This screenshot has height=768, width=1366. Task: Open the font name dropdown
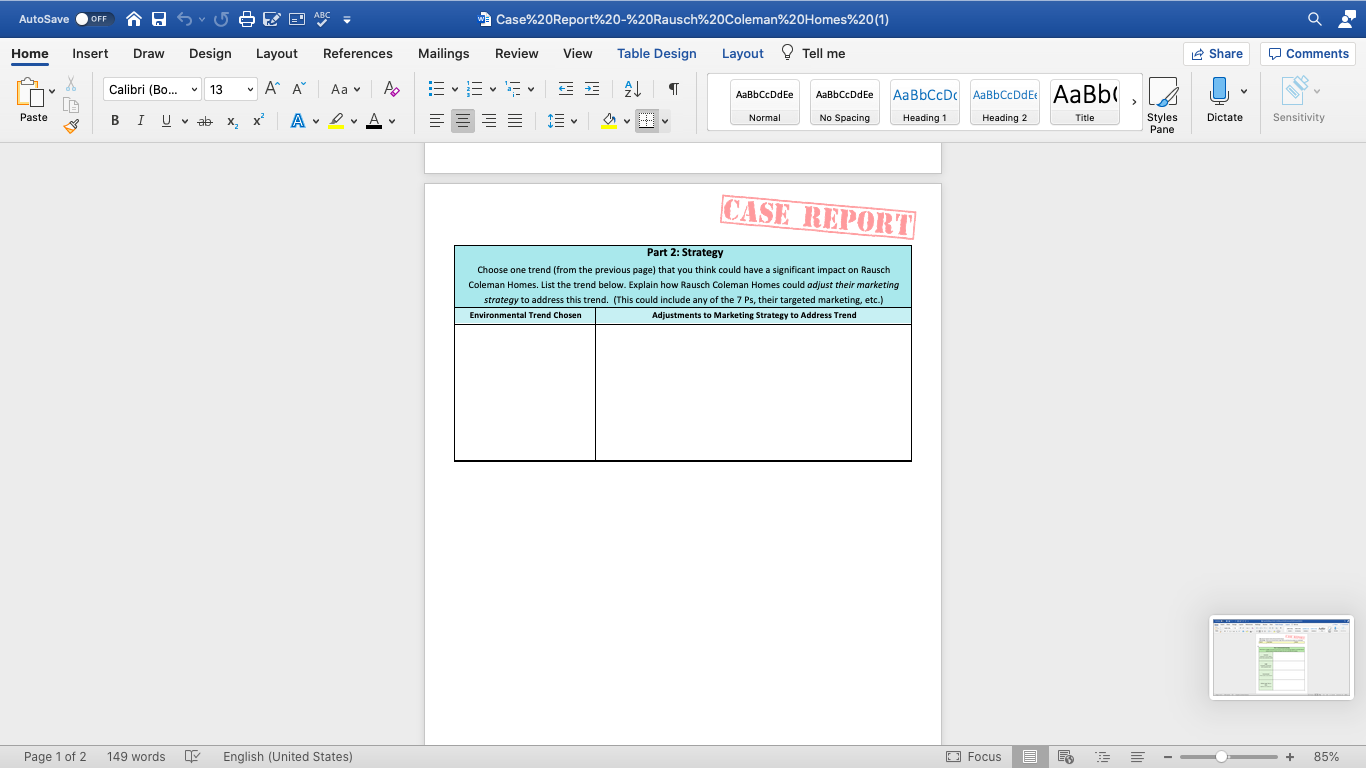pos(194,90)
